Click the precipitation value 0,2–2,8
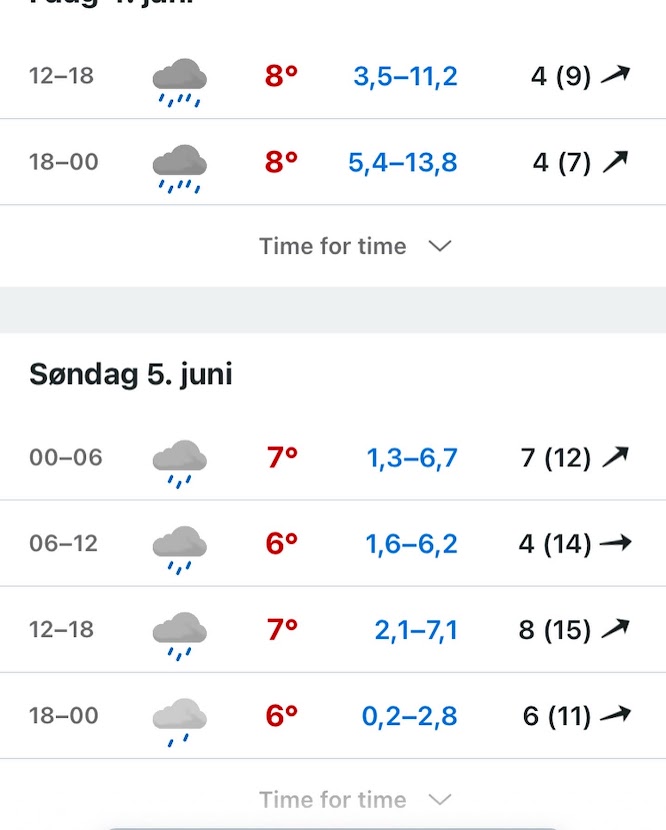Screen dimensions: 666x830 pos(410,715)
